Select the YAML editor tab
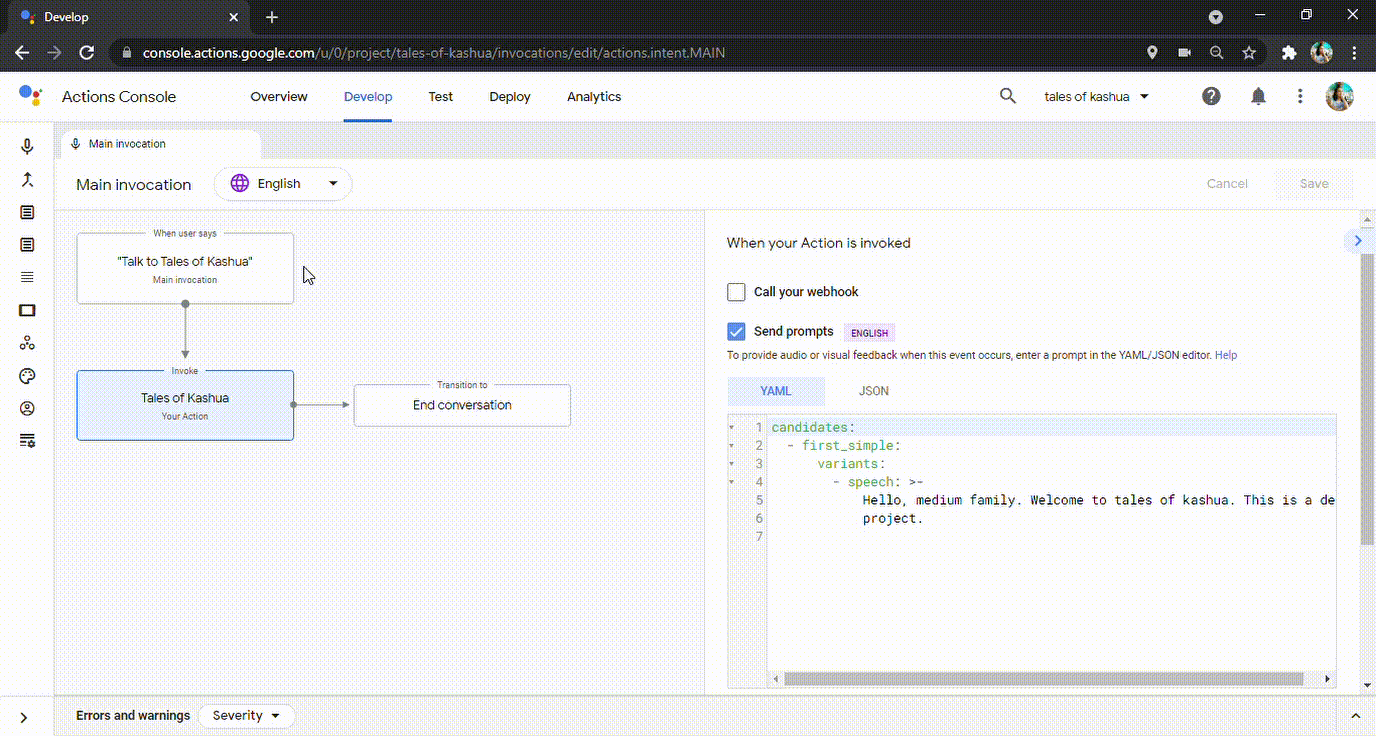This screenshot has width=1376, height=736. [776, 391]
